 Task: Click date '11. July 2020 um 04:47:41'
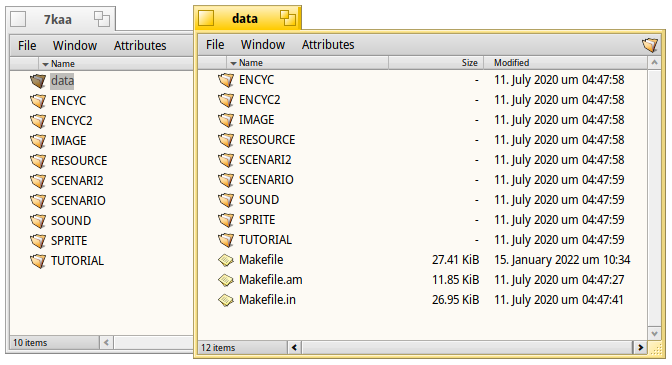pyautogui.click(x=558, y=300)
